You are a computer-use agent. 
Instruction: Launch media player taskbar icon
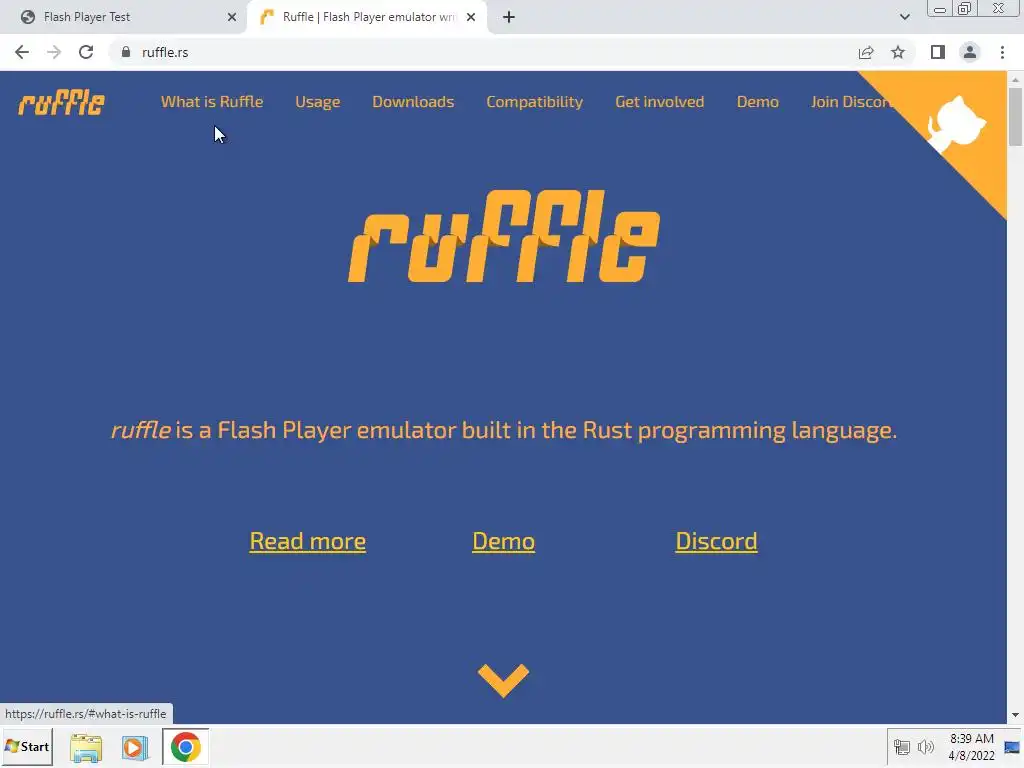(135, 747)
